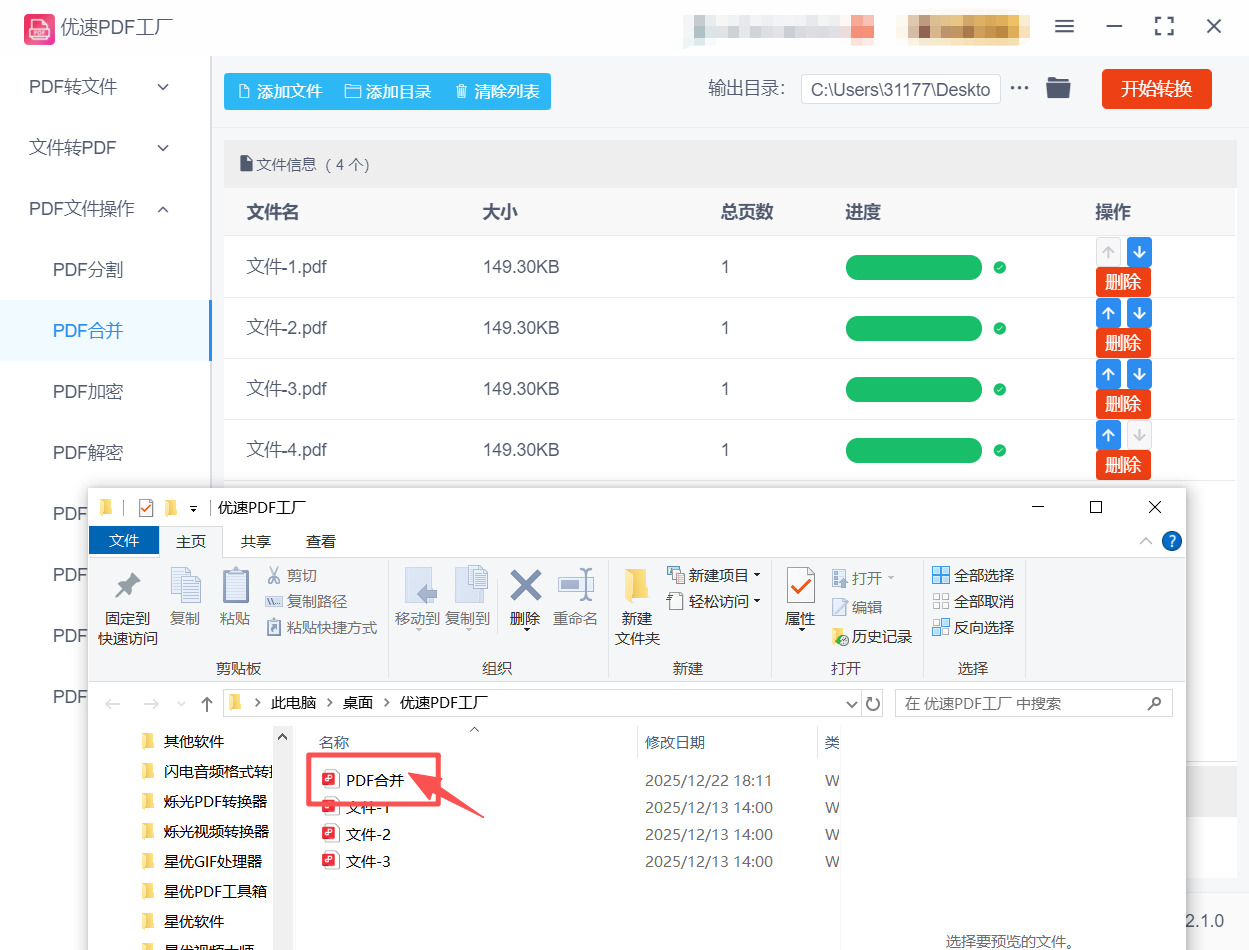Click 复制路径 in the ribbon
The image size is (1249, 950).
tap(306, 601)
